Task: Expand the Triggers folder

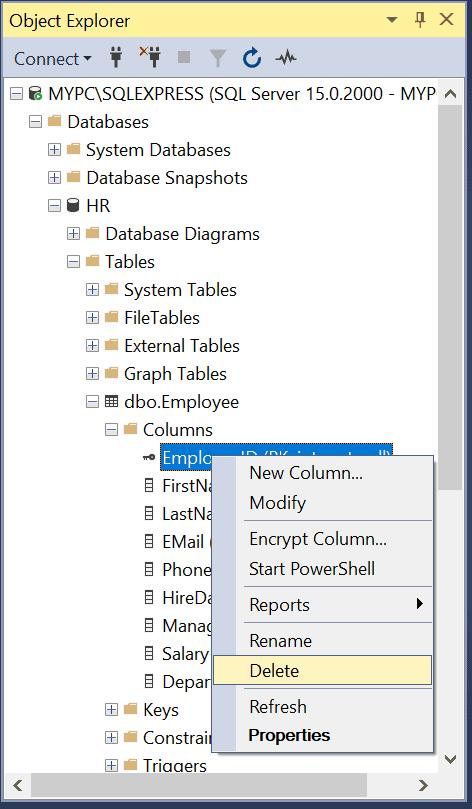Action: click(x=111, y=765)
